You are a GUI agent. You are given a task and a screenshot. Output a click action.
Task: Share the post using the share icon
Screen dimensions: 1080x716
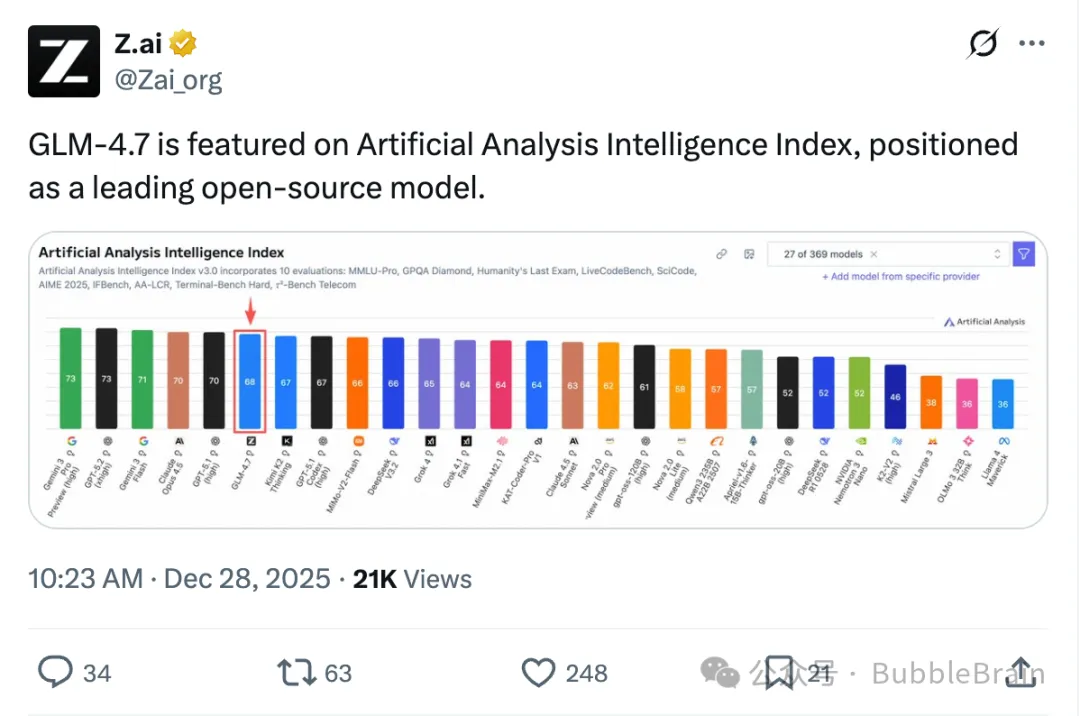tap(1021, 672)
